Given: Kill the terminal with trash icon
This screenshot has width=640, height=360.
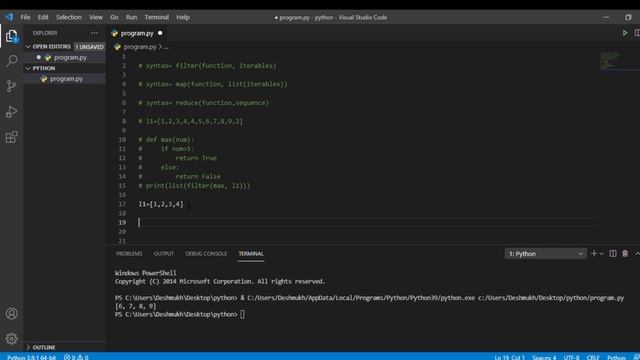Looking at the screenshot, I should click(x=625, y=254).
